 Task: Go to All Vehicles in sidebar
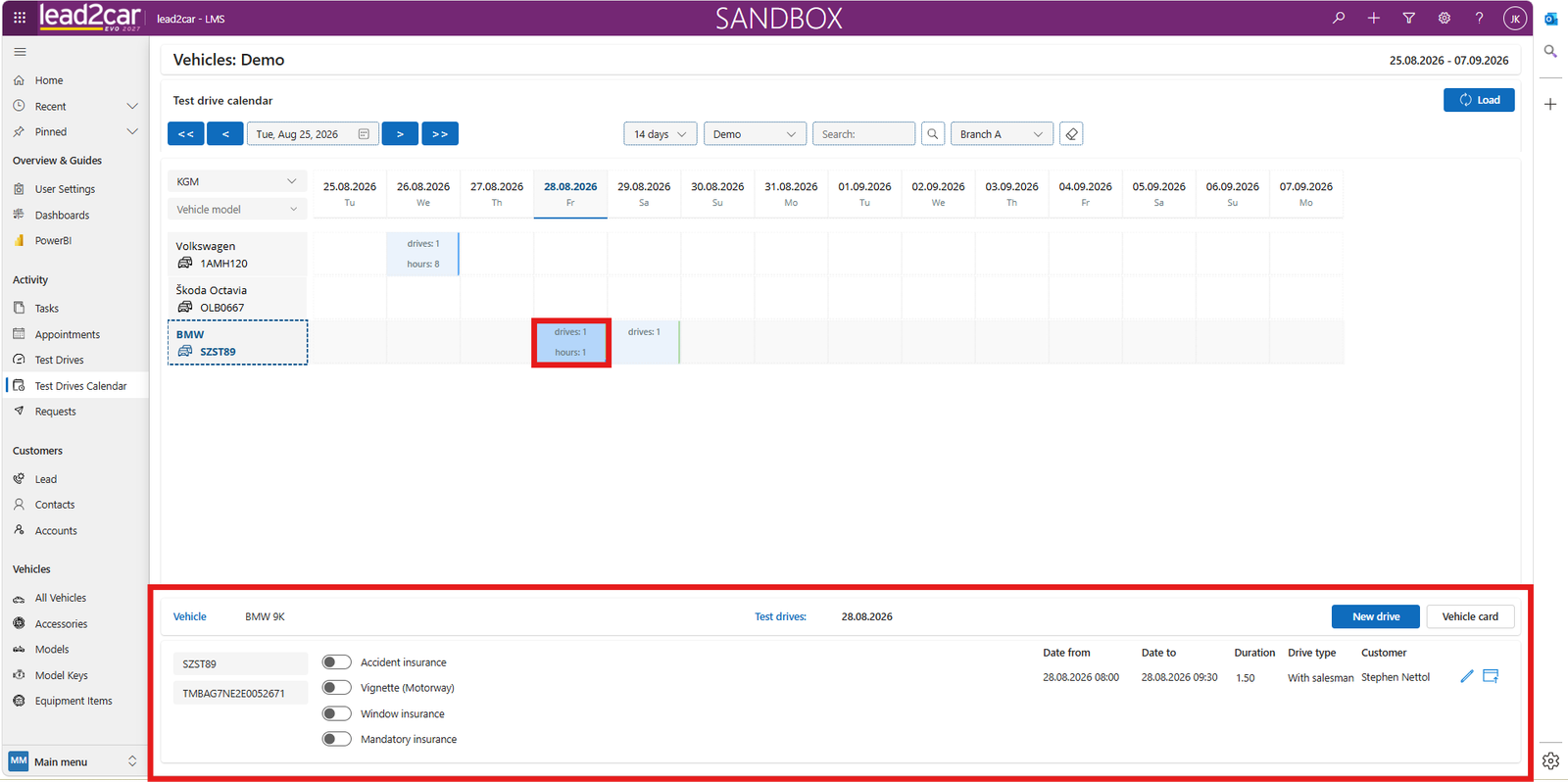[x=61, y=598]
